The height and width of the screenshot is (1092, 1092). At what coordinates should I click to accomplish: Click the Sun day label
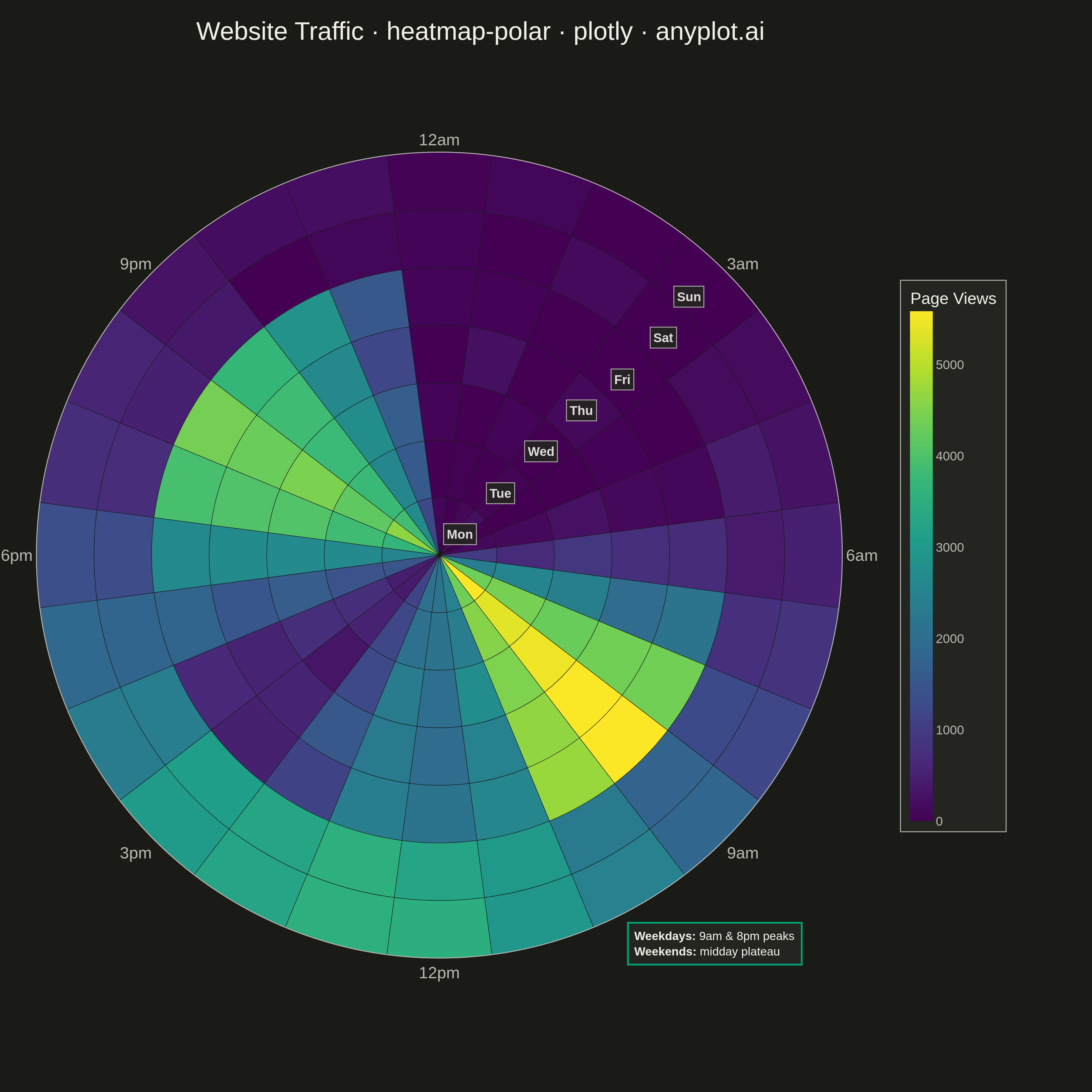click(689, 297)
